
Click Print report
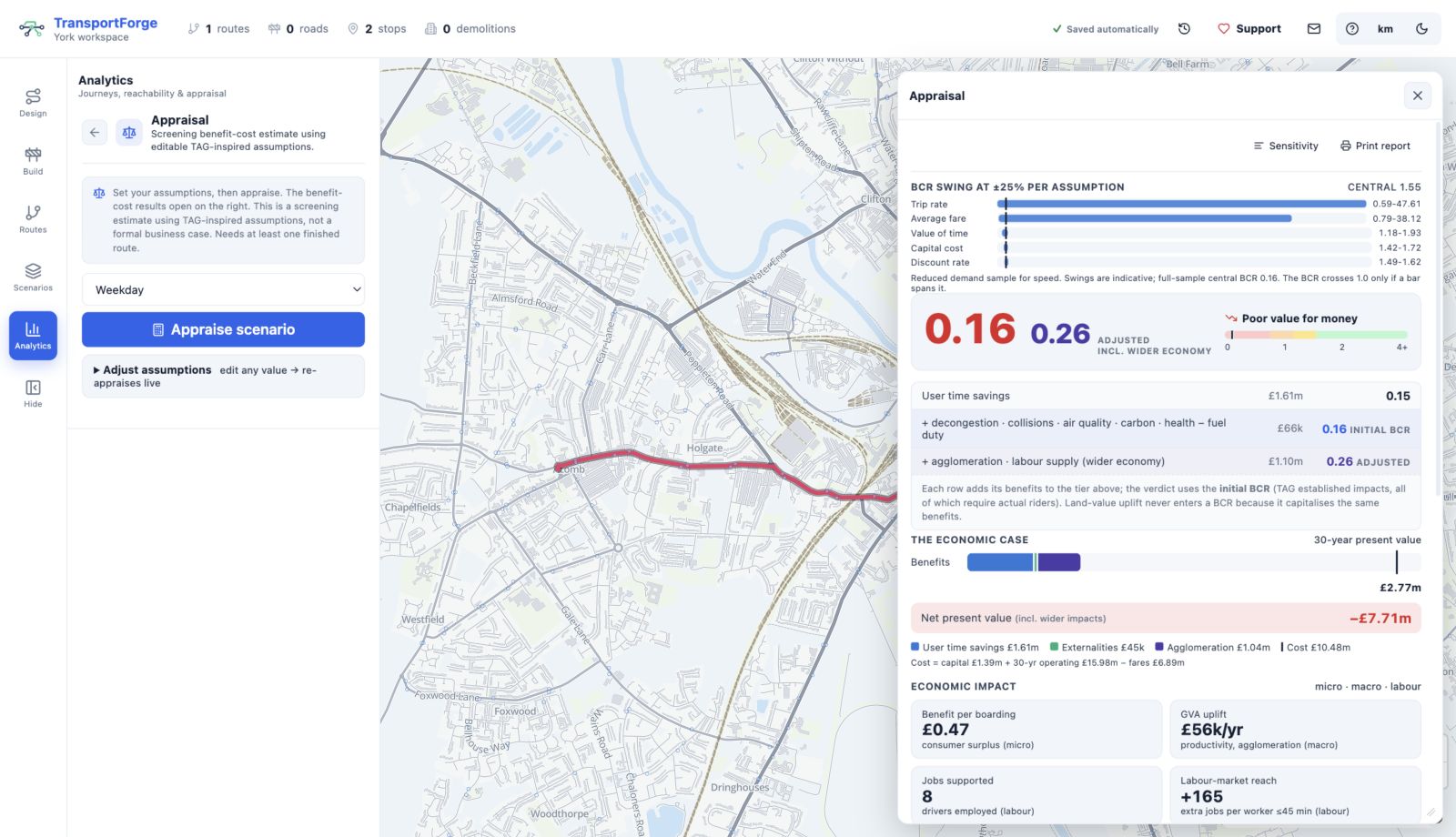(1375, 146)
